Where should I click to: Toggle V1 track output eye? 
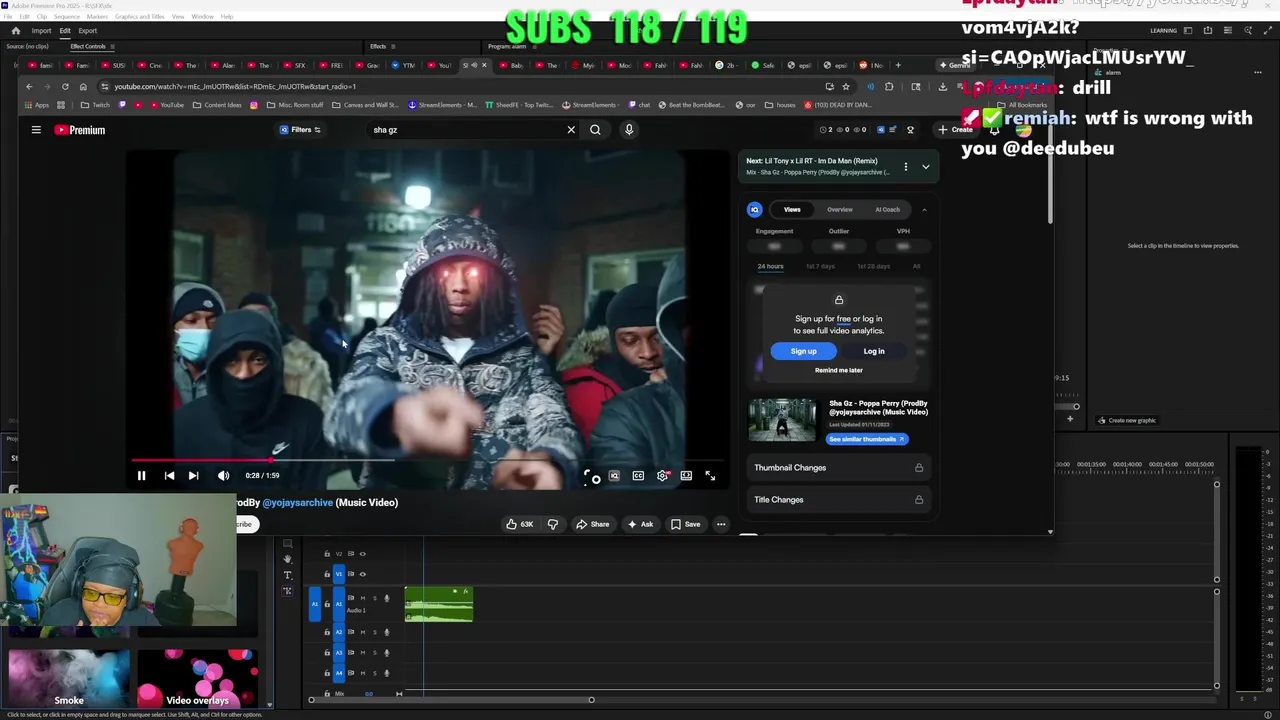[362, 574]
